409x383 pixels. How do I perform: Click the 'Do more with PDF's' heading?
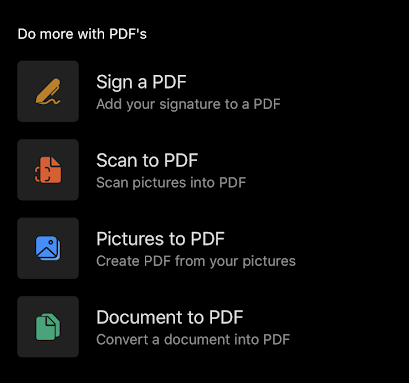(x=82, y=34)
